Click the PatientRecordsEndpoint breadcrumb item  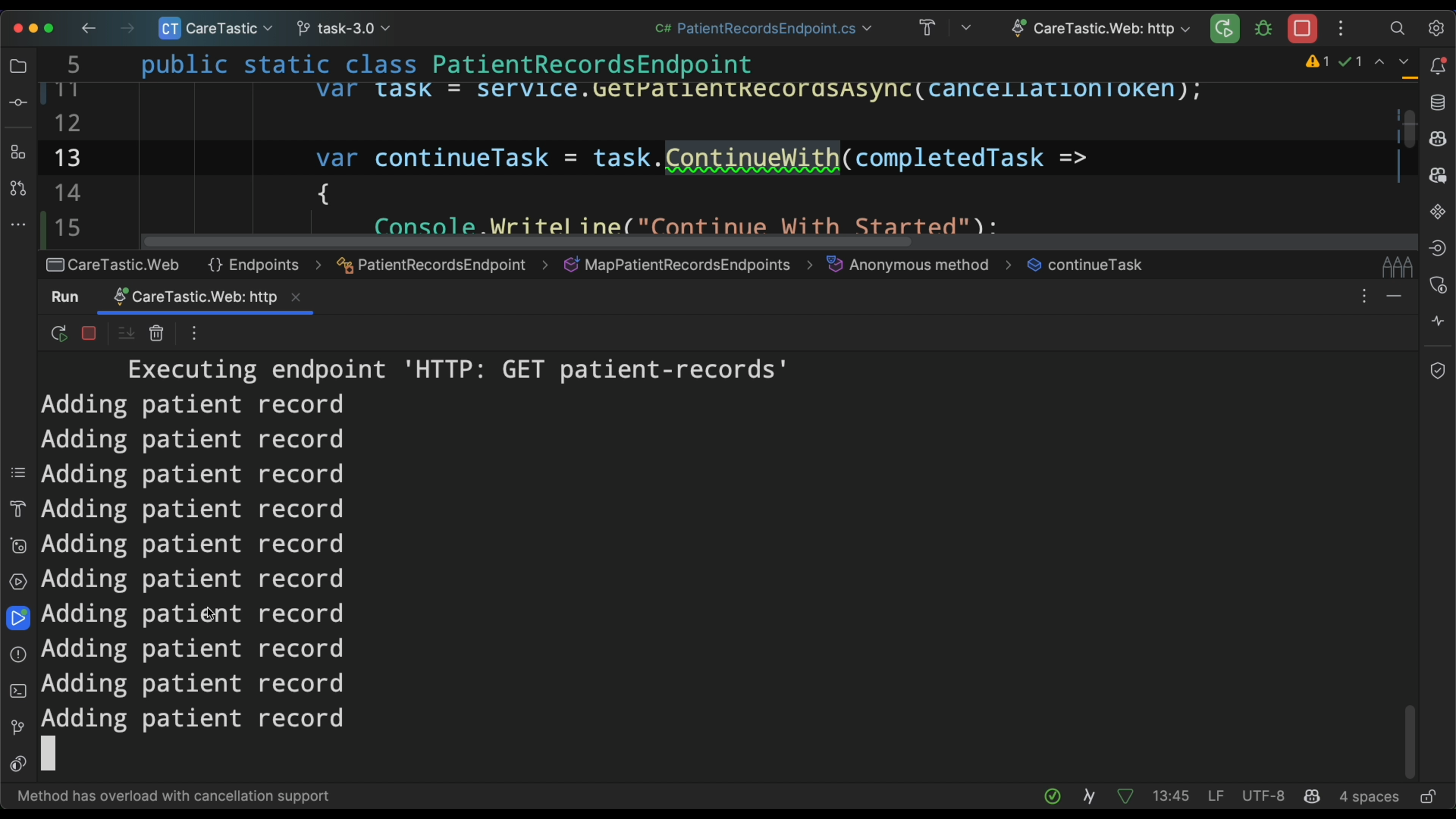click(441, 265)
